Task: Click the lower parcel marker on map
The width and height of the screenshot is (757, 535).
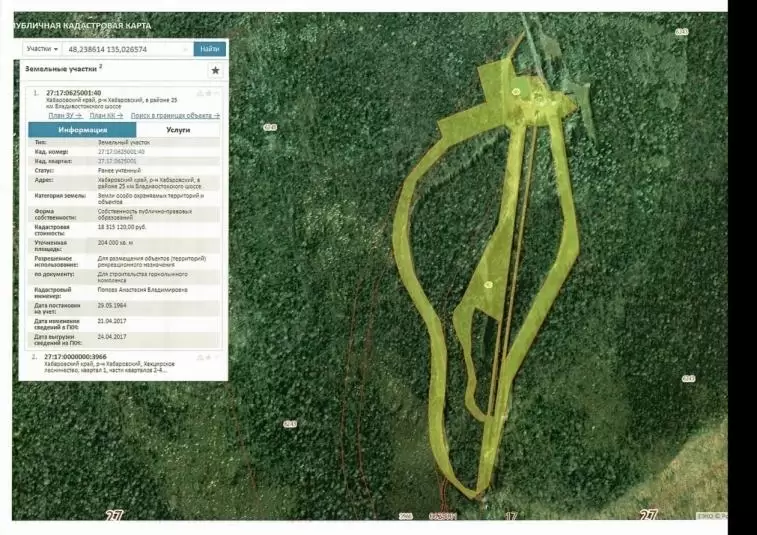Action: tap(488, 285)
